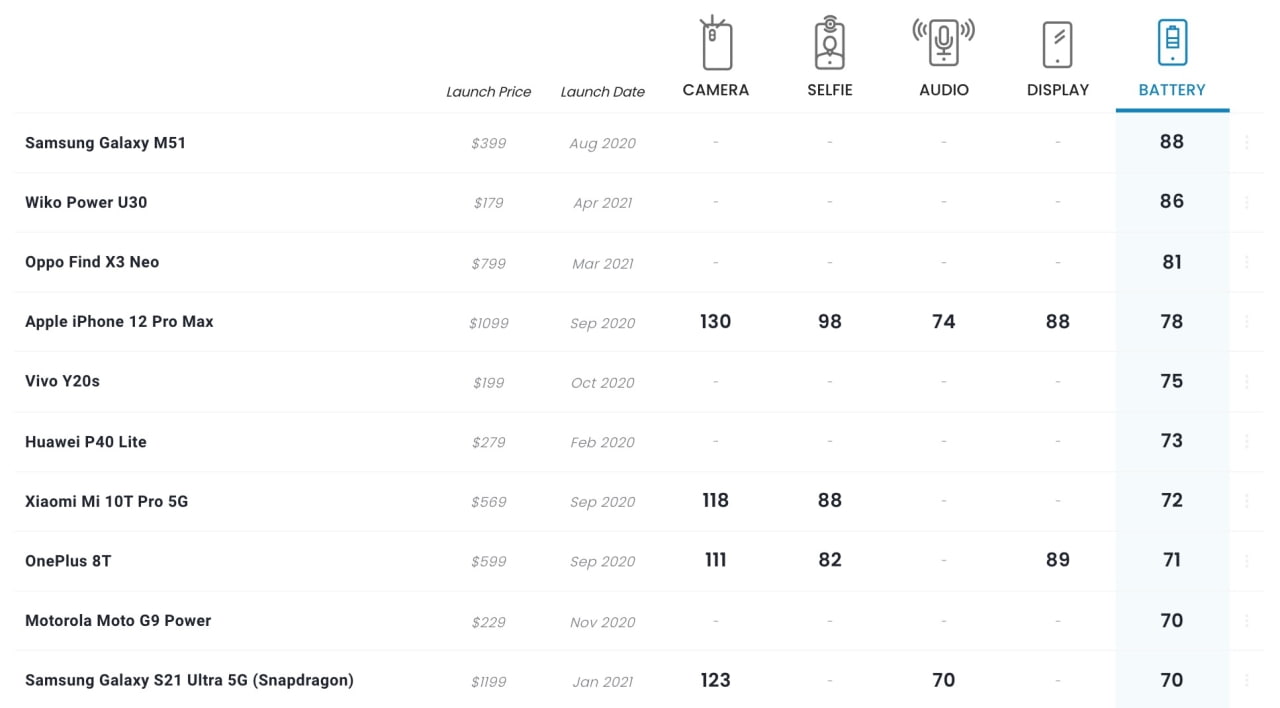
Task: Switch to the DISPLAY ranking tab
Action: pyautogui.click(x=1057, y=89)
